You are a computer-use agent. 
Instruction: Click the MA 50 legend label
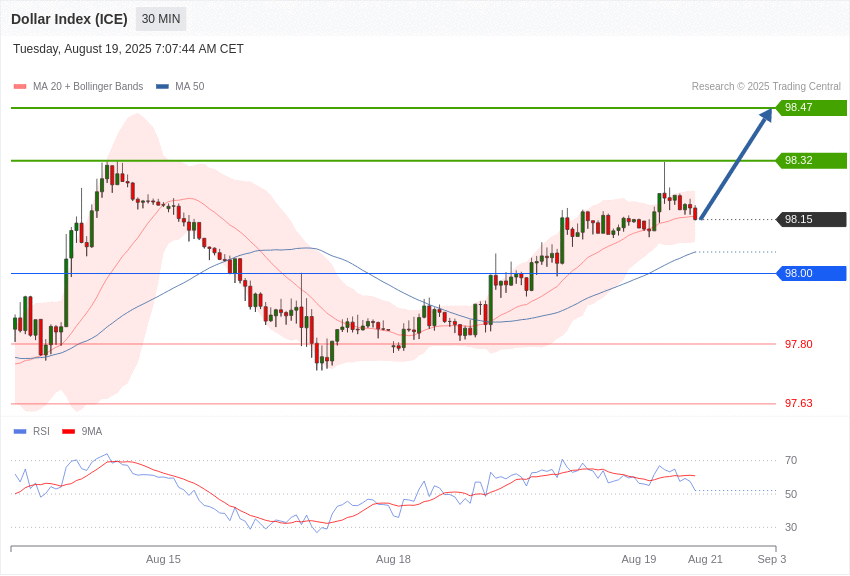click(189, 86)
